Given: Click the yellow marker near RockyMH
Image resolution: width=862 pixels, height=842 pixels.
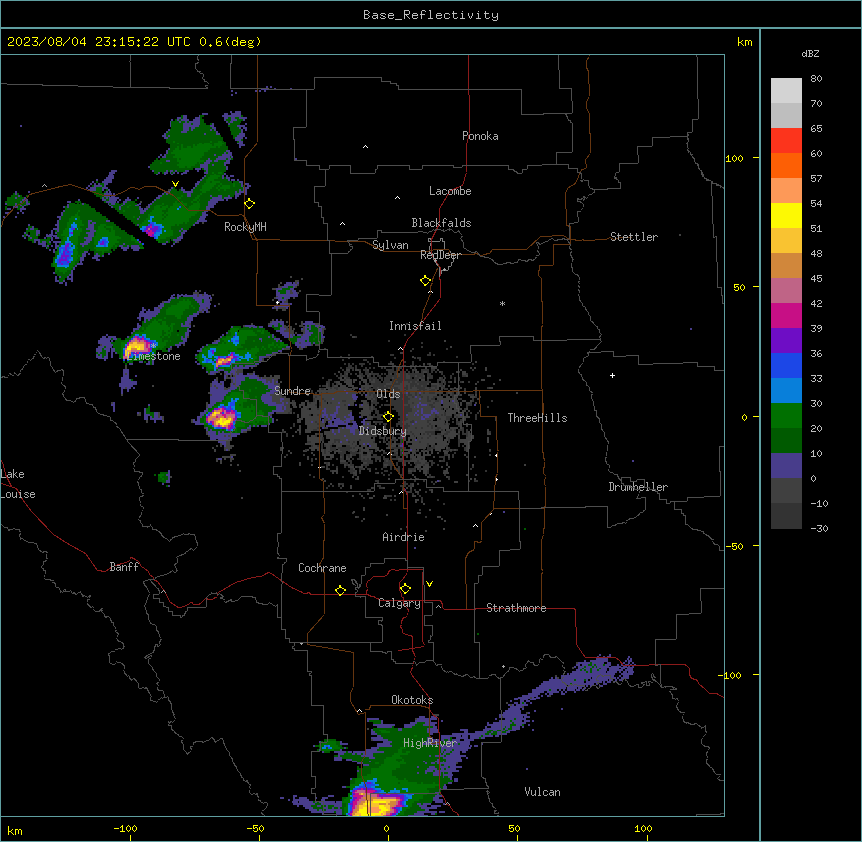Looking at the screenshot, I should 250,204.
